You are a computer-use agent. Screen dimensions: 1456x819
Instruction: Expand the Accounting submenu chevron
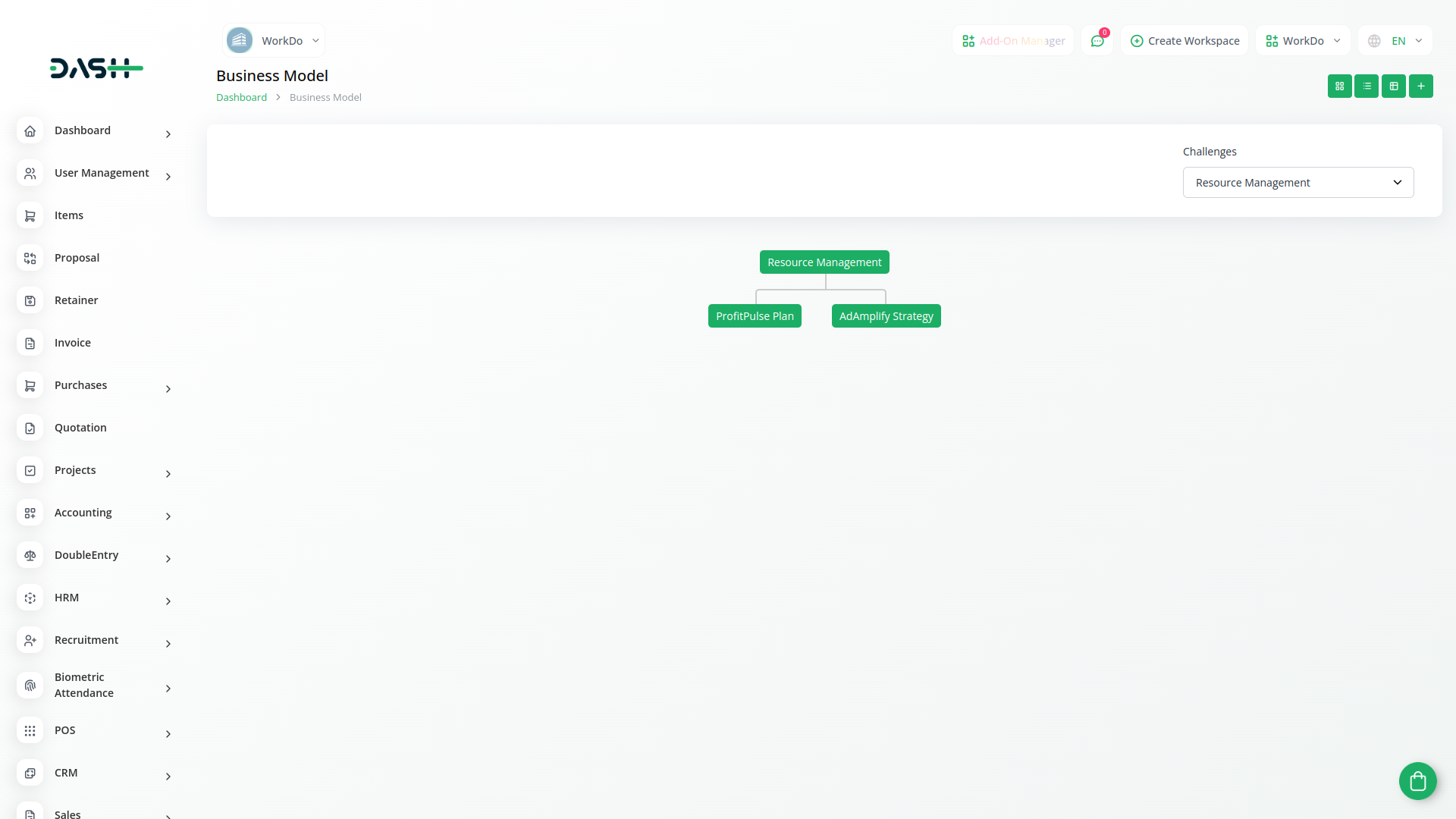168,517
